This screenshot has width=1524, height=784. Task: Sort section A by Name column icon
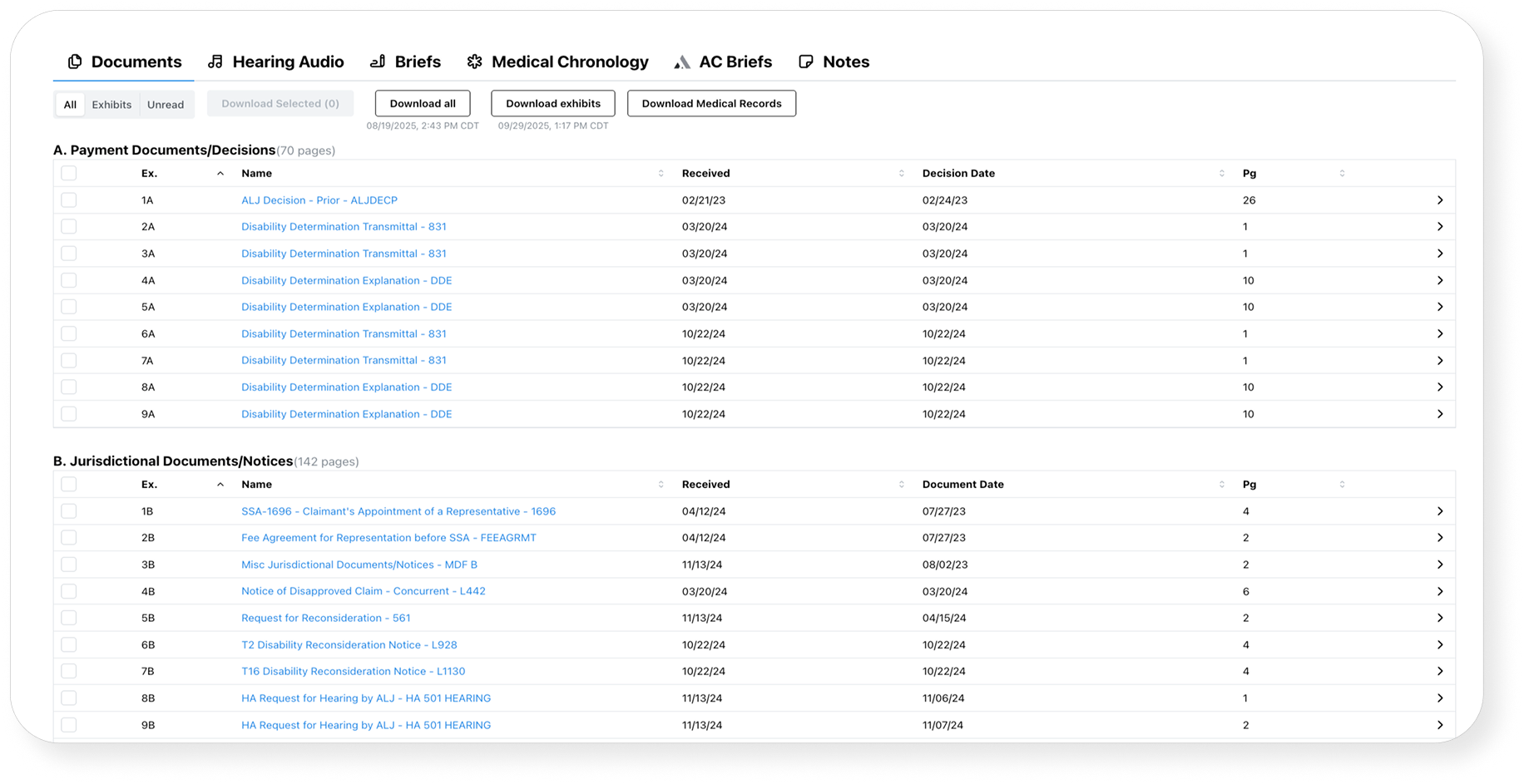coord(661,174)
